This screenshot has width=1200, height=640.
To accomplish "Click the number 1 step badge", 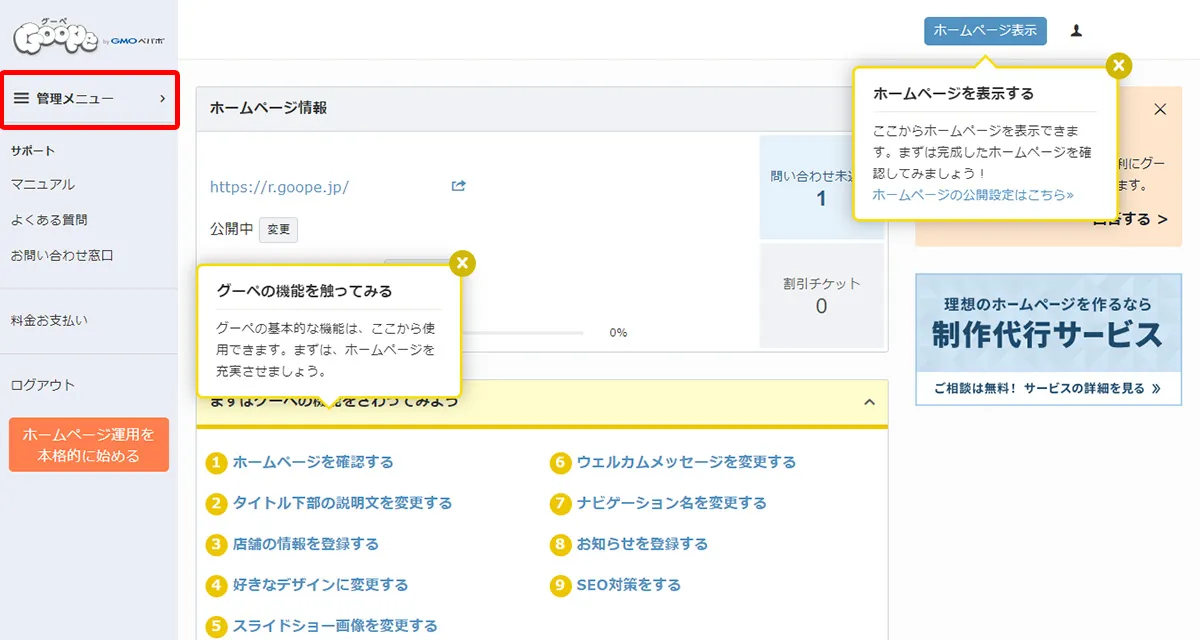I will pos(217,462).
